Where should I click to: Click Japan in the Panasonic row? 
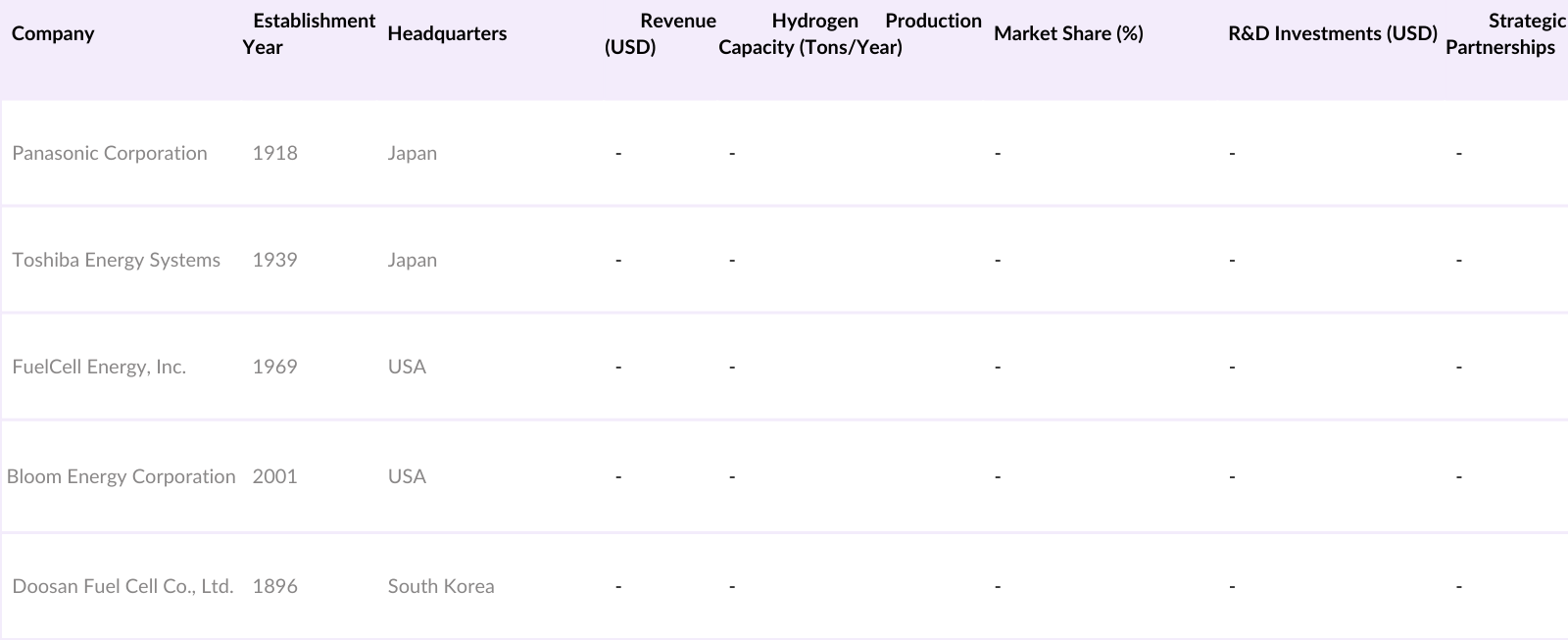(413, 153)
